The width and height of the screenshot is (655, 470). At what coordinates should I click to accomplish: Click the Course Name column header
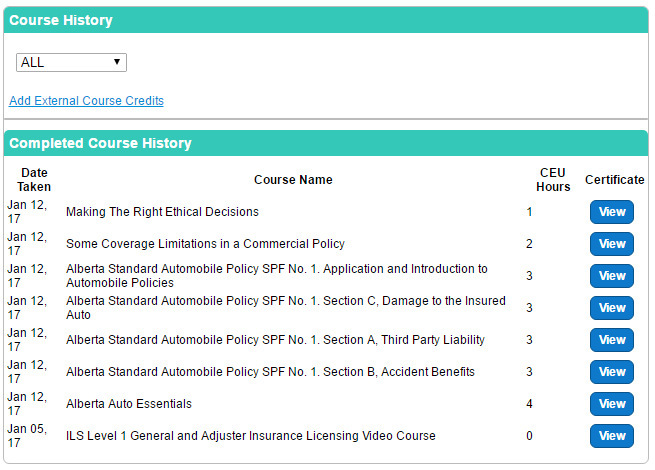pos(293,180)
